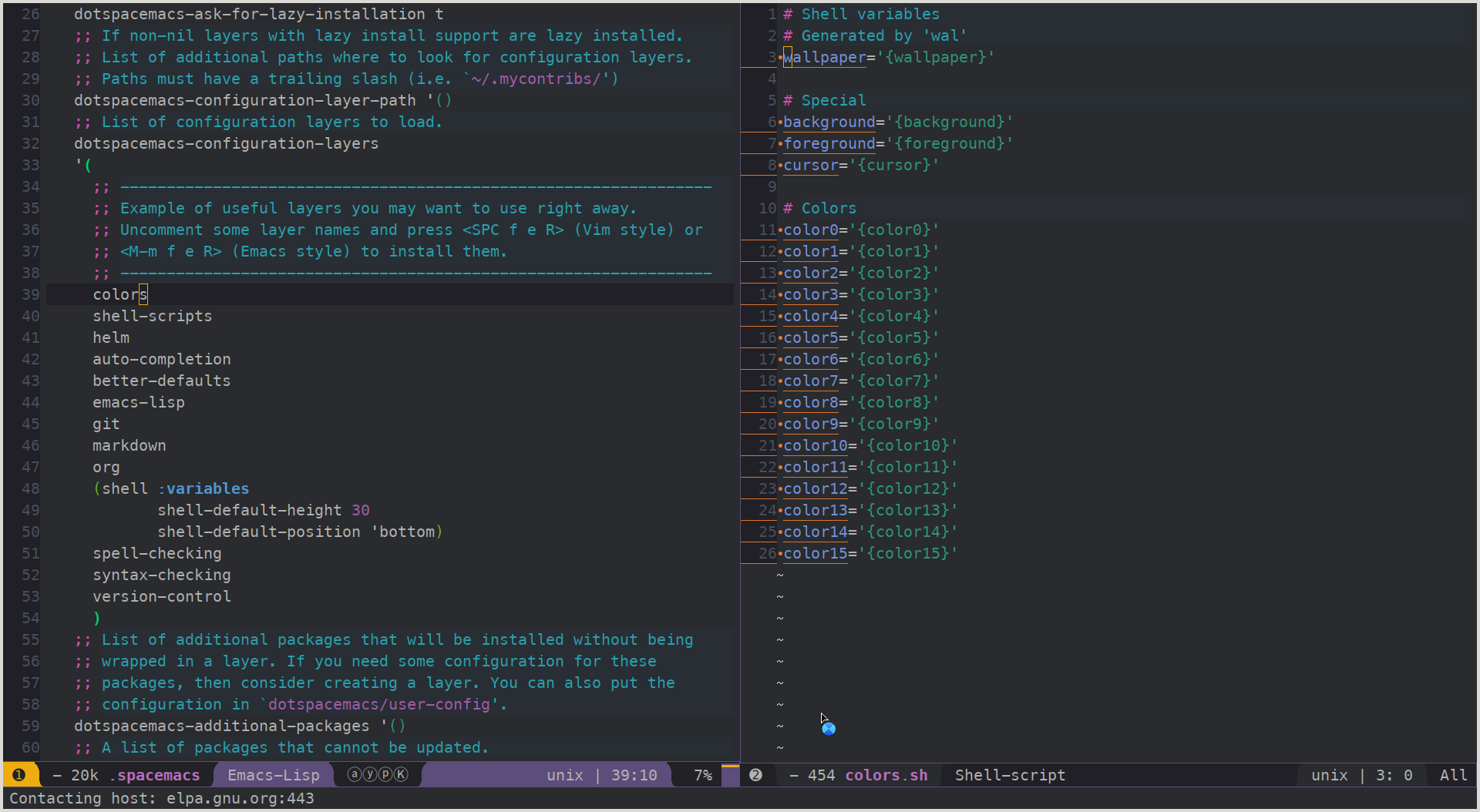This screenshot has height=812, width=1480.
Task: Click the 'color0' variable in colors.sh
Action: click(811, 230)
